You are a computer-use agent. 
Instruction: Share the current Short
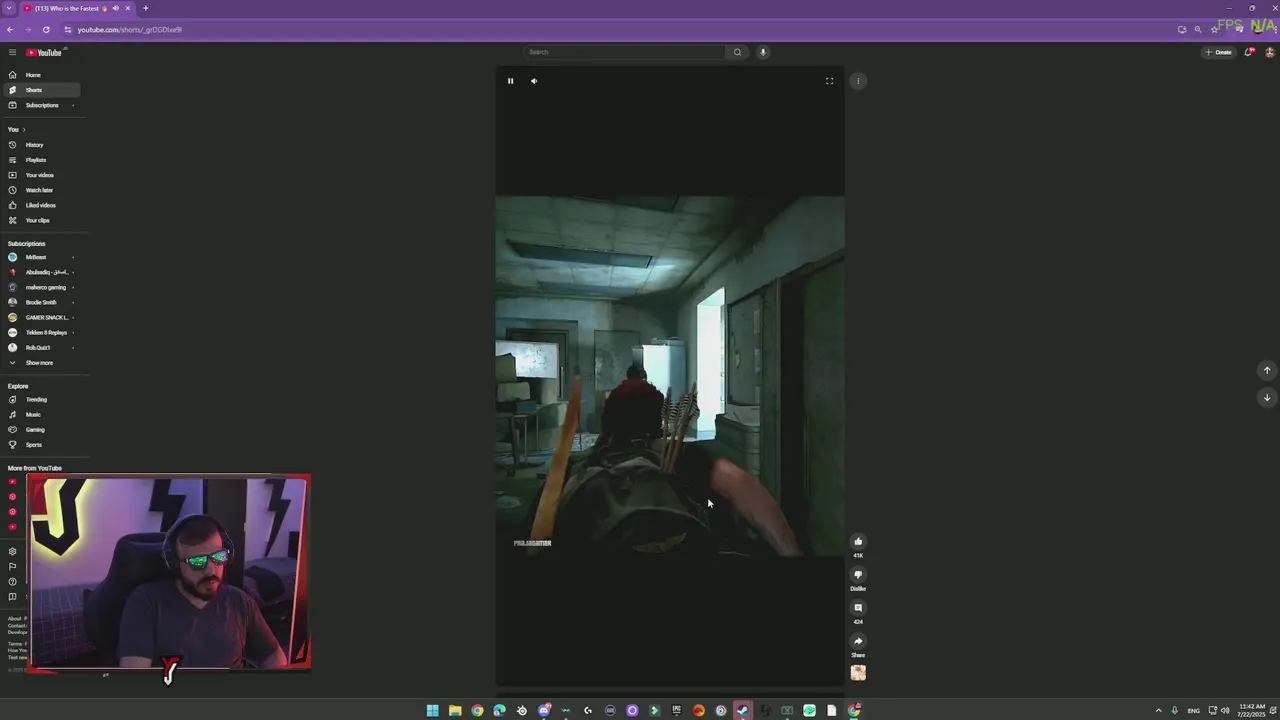[x=858, y=641]
